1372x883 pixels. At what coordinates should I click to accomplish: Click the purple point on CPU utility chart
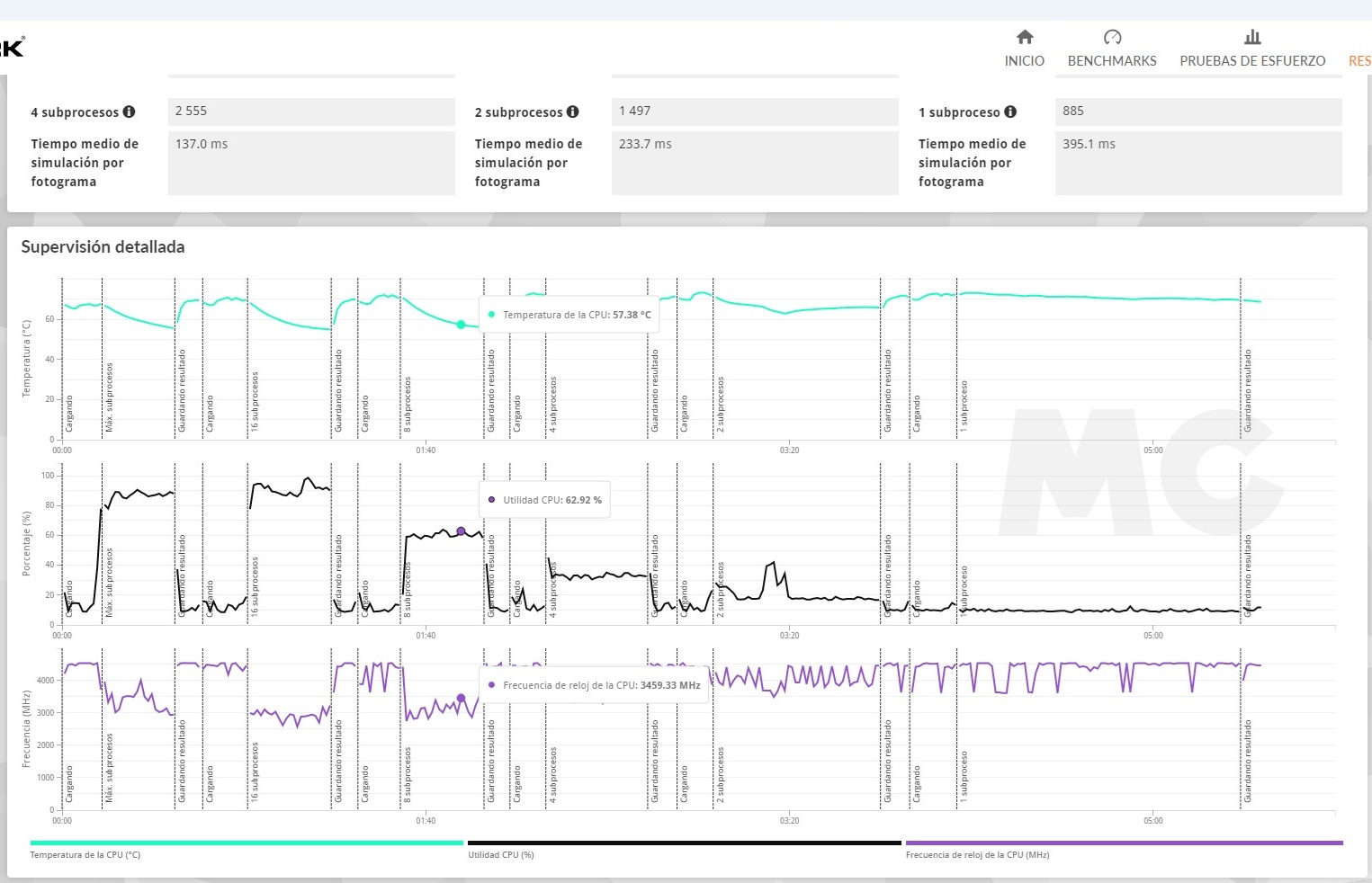(461, 531)
